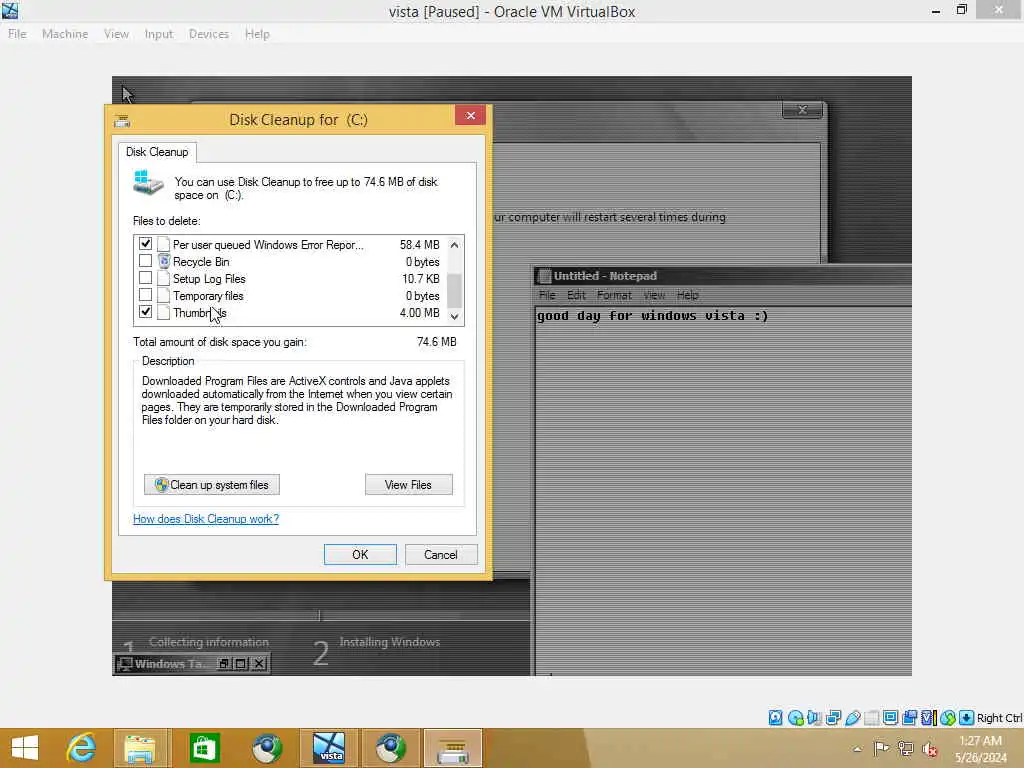The height and width of the screenshot is (768, 1024).
Task: Click the View Files button
Action: 408,485
